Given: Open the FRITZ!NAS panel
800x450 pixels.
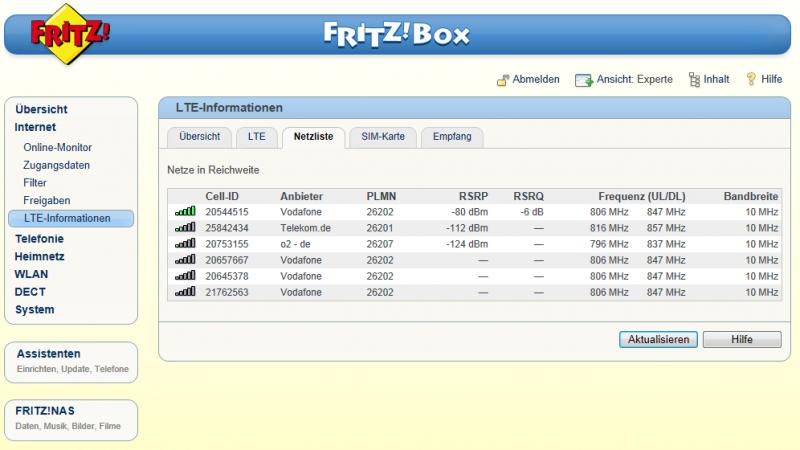Looking at the screenshot, I should [71, 420].
